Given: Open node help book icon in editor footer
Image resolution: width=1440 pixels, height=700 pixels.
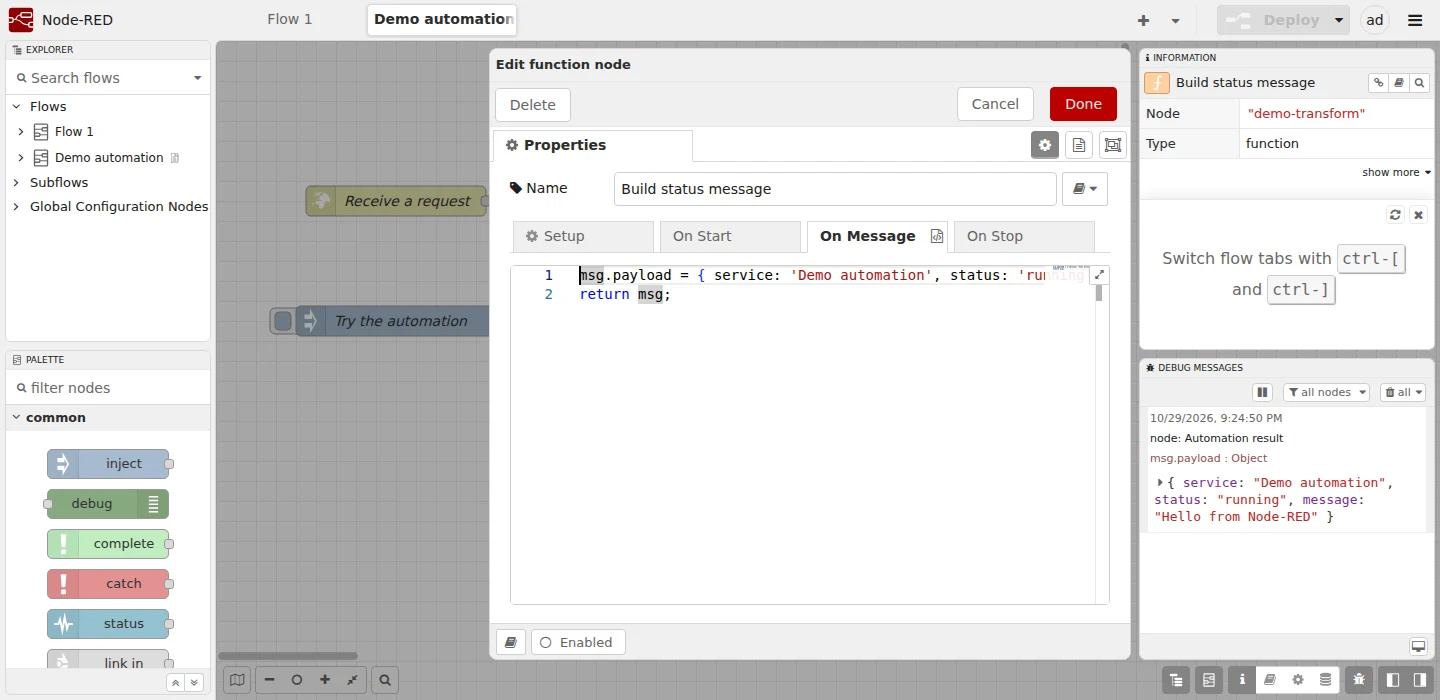Looking at the screenshot, I should [511, 642].
